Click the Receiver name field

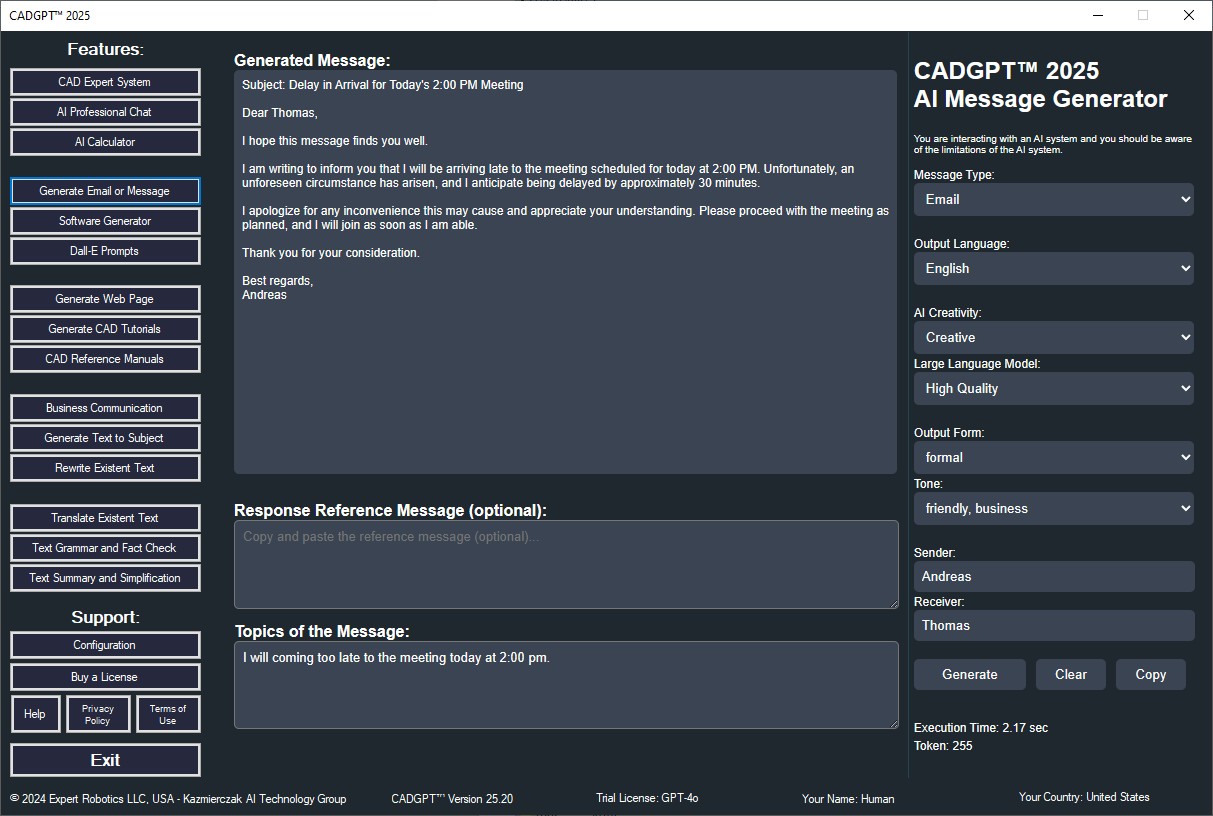(x=1054, y=625)
